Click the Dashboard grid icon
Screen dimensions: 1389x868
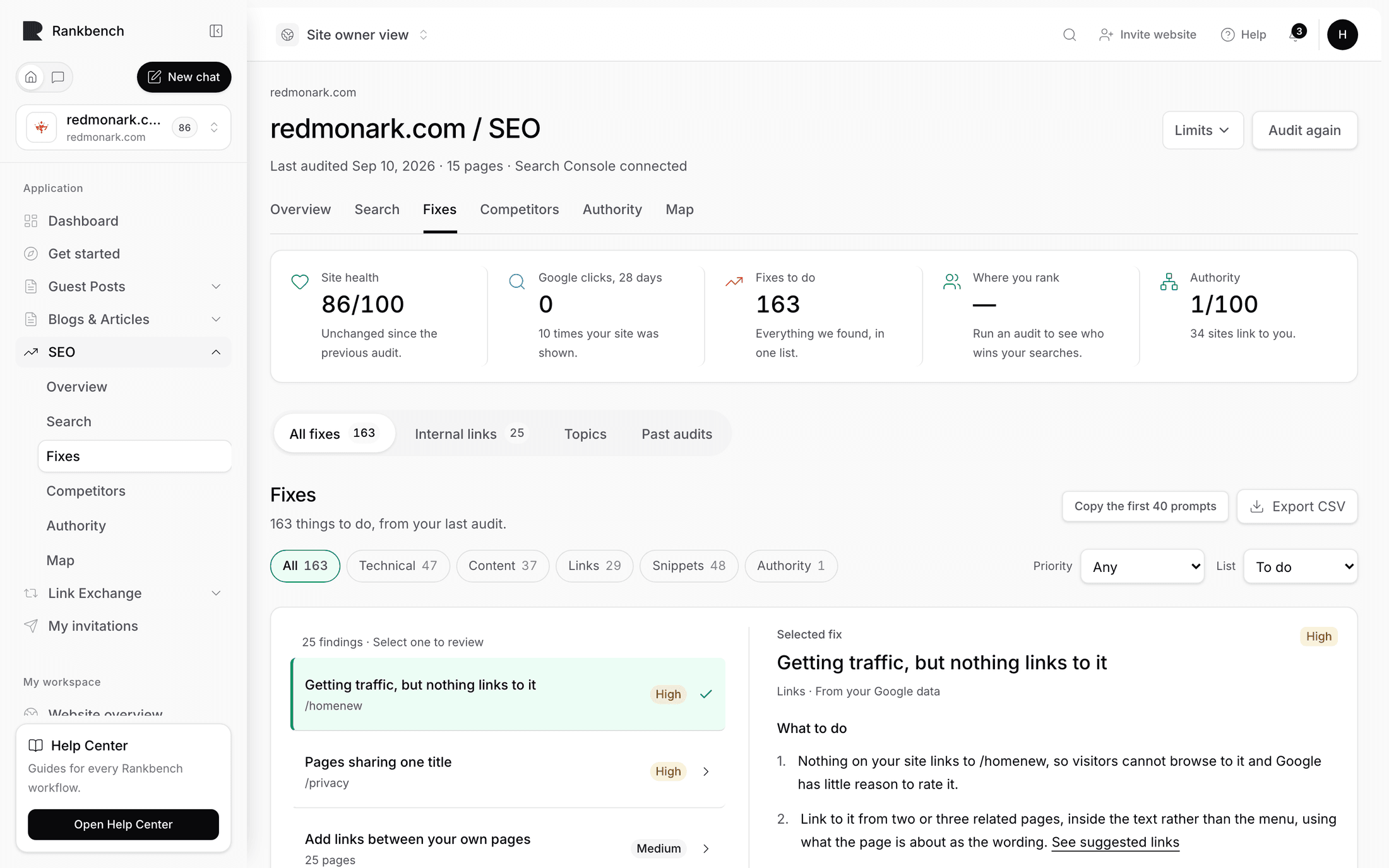tap(31, 221)
